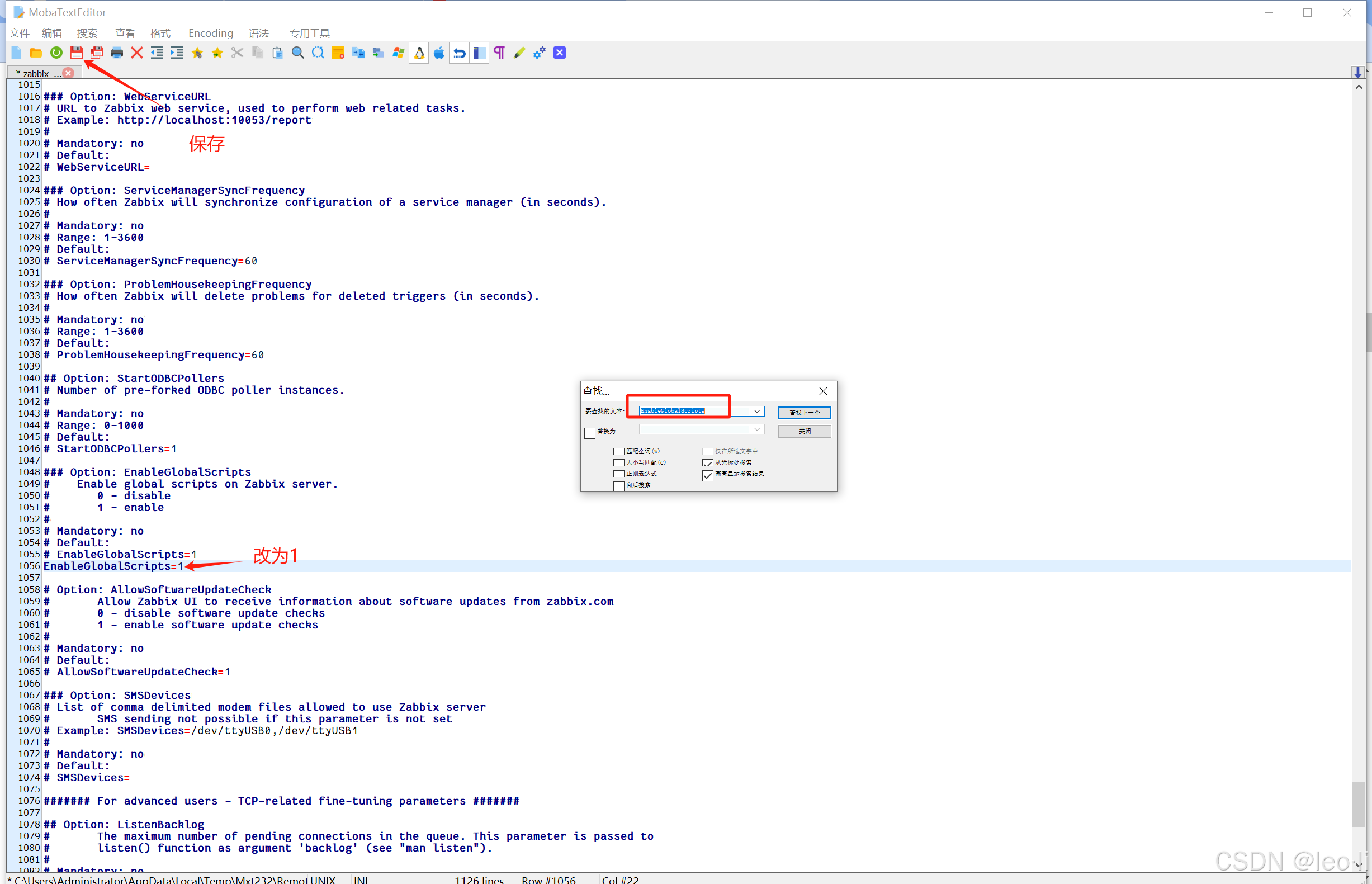Open the Encoding menu
The image size is (1372, 884).
tap(211, 34)
